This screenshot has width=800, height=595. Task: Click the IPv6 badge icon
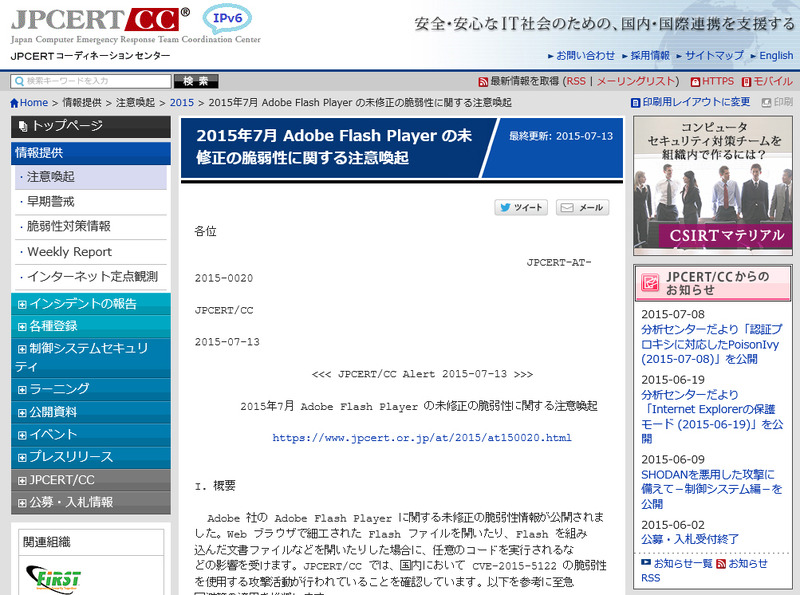click(x=226, y=18)
